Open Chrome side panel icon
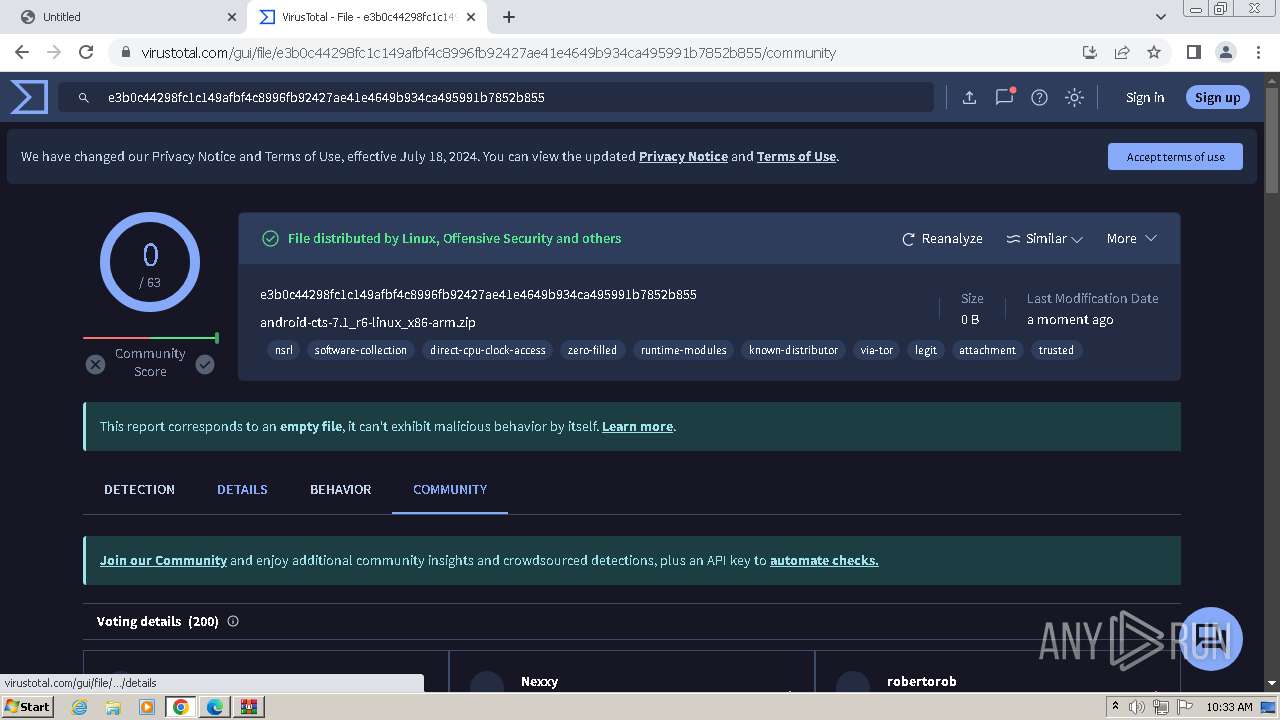Image resolution: width=1280 pixels, height=720 pixels. point(1193,52)
